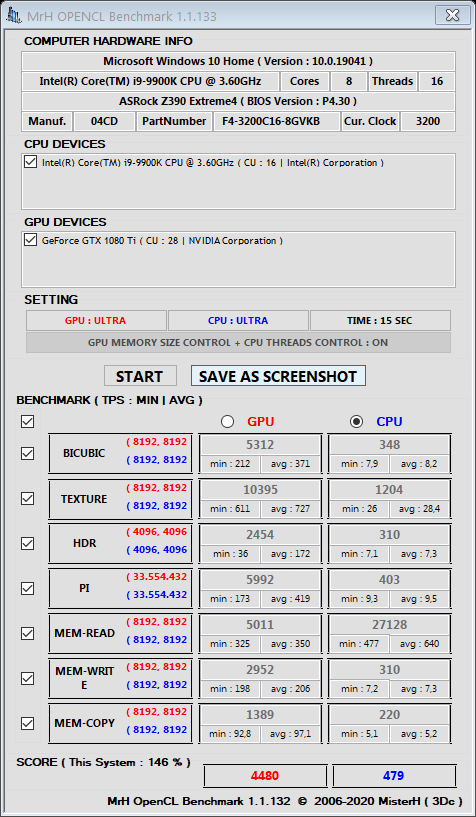Uncheck the Intel Core i9-9900K CPU device
This screenshot has height=817, width=476.
click(30, 162)
